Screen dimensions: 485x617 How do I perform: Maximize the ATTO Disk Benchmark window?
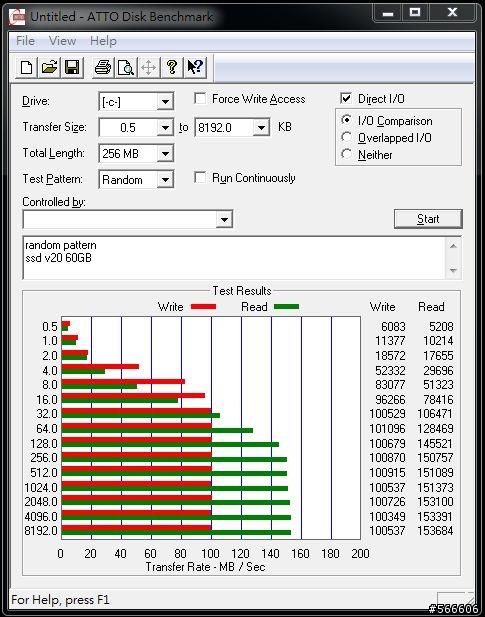[415, 13]
